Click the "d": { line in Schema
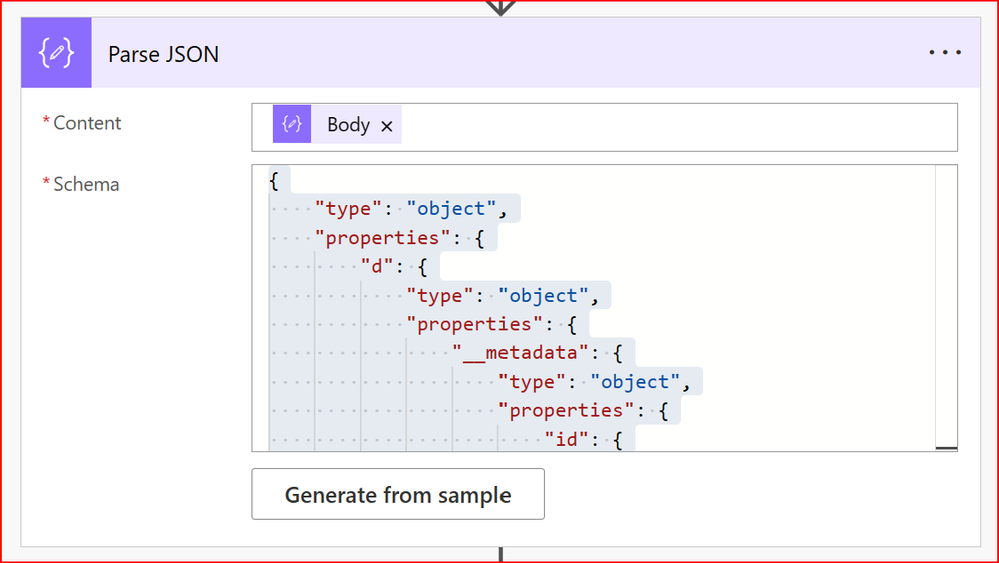 pyautogui.click(x=394, y=266)
